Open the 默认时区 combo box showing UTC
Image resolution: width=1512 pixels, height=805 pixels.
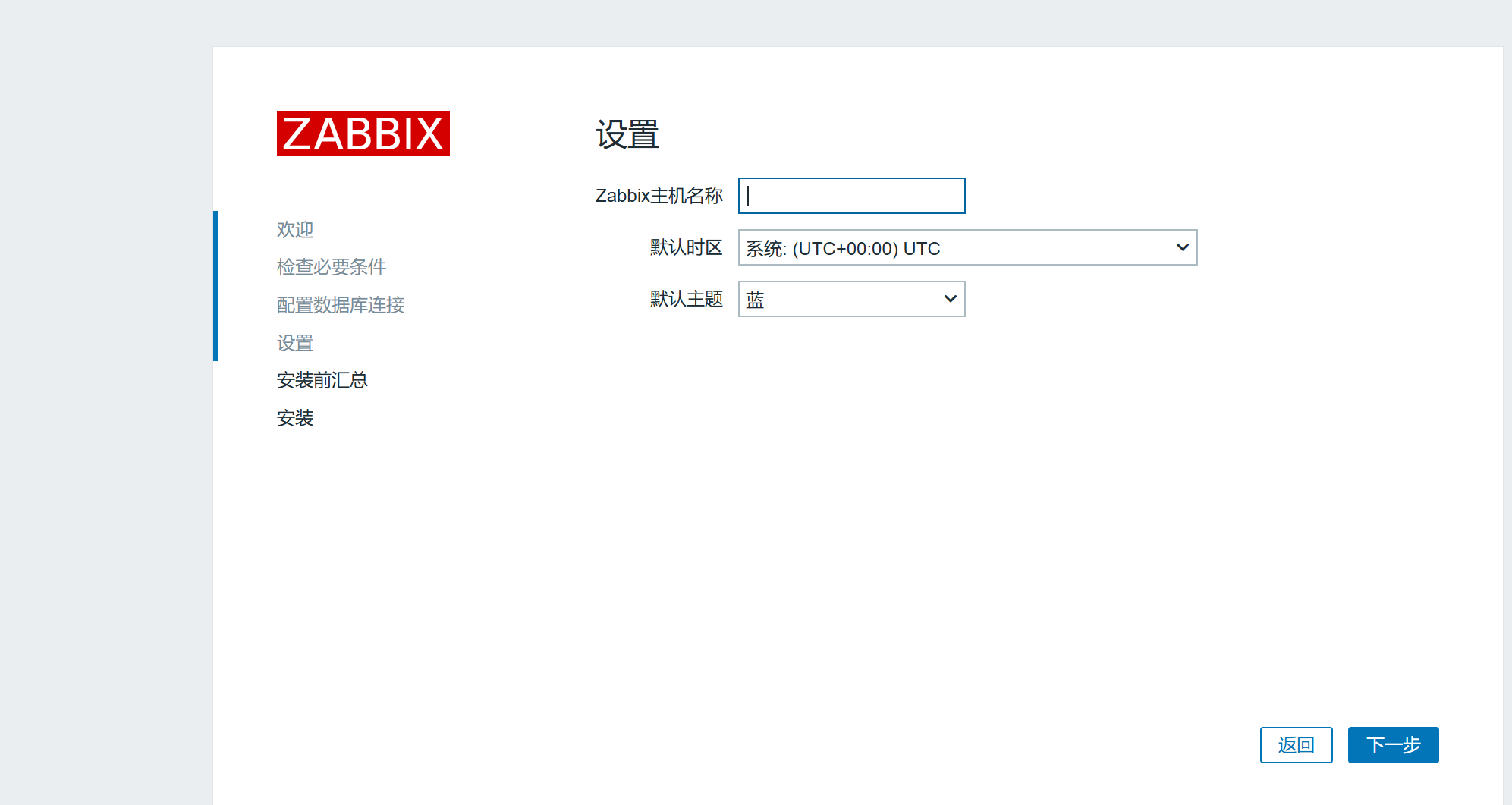pos(967,247)
